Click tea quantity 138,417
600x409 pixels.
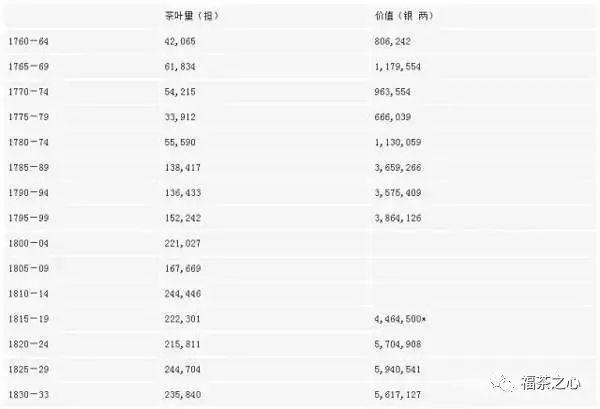183,168
